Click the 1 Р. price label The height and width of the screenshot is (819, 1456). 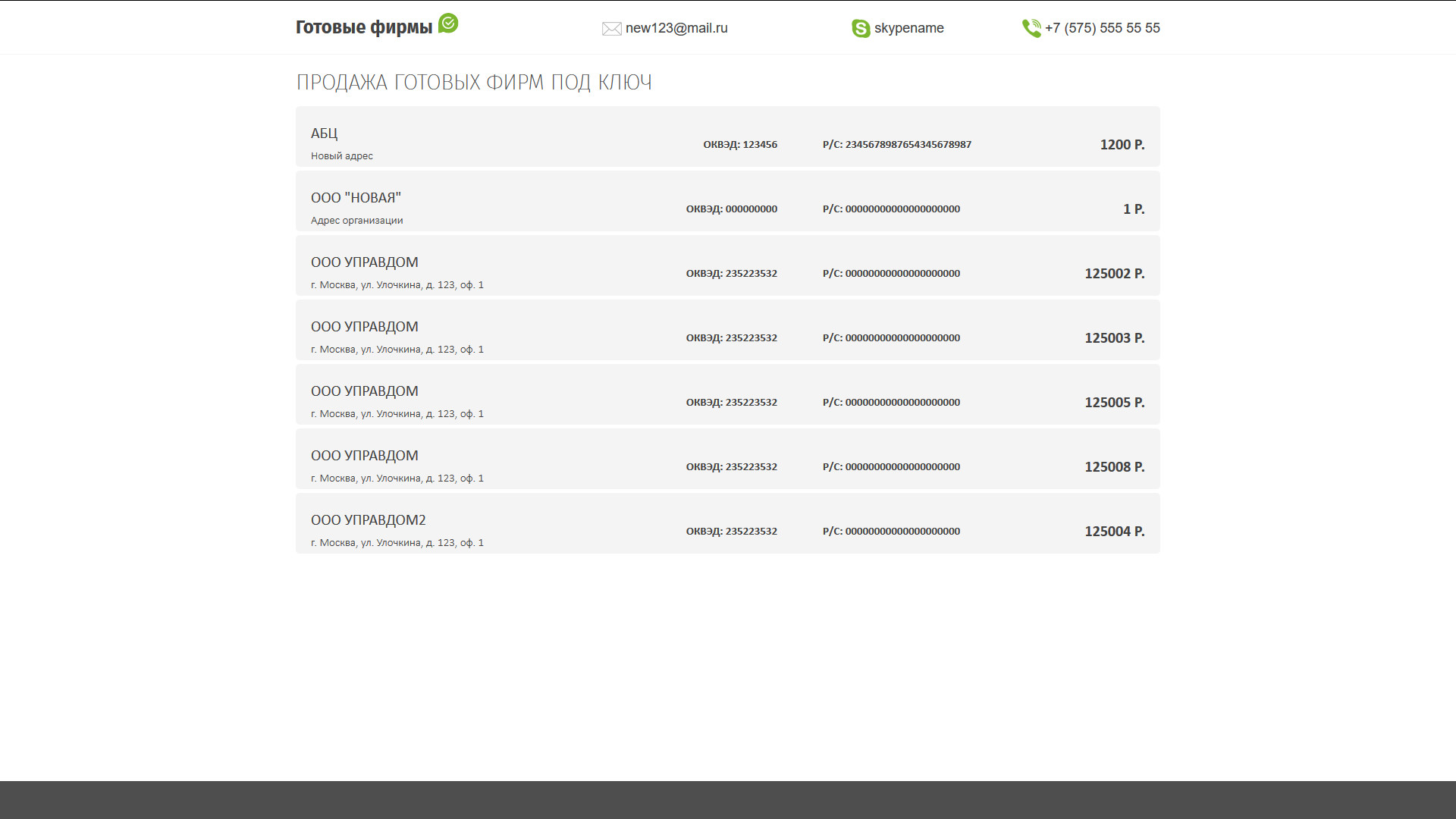point(1133,209)
